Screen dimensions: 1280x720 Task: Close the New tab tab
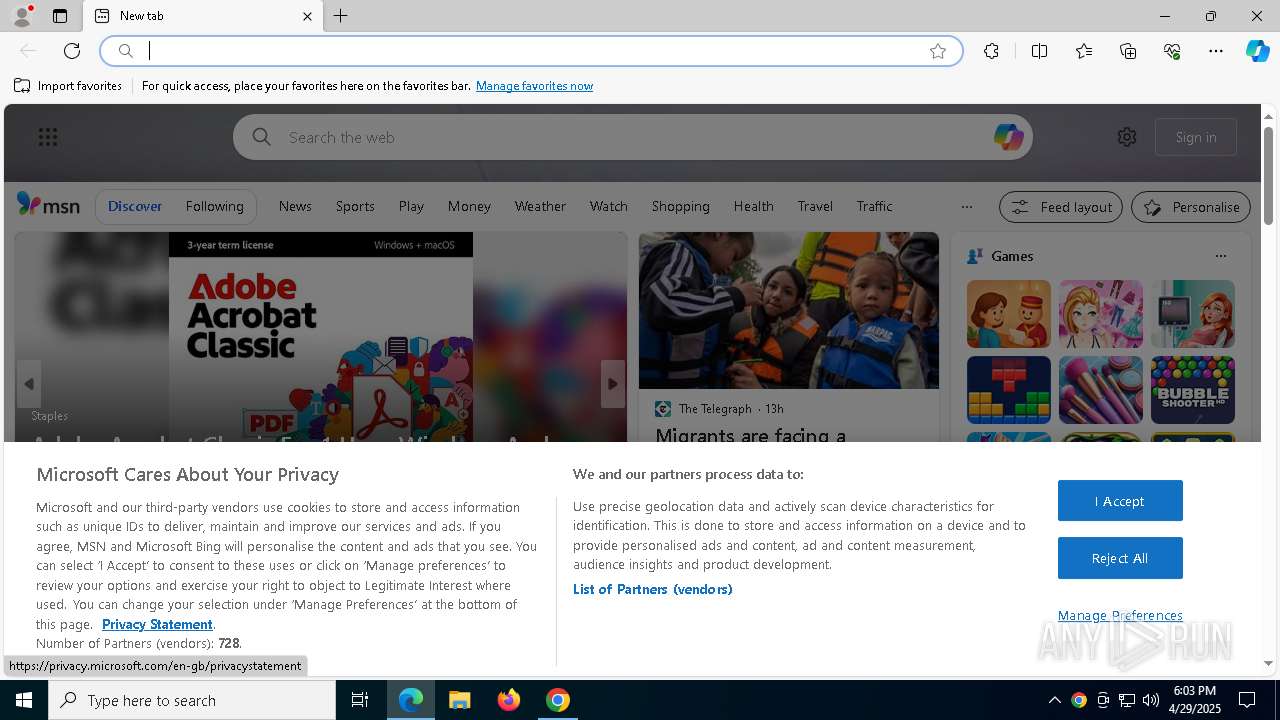point(307,16)
